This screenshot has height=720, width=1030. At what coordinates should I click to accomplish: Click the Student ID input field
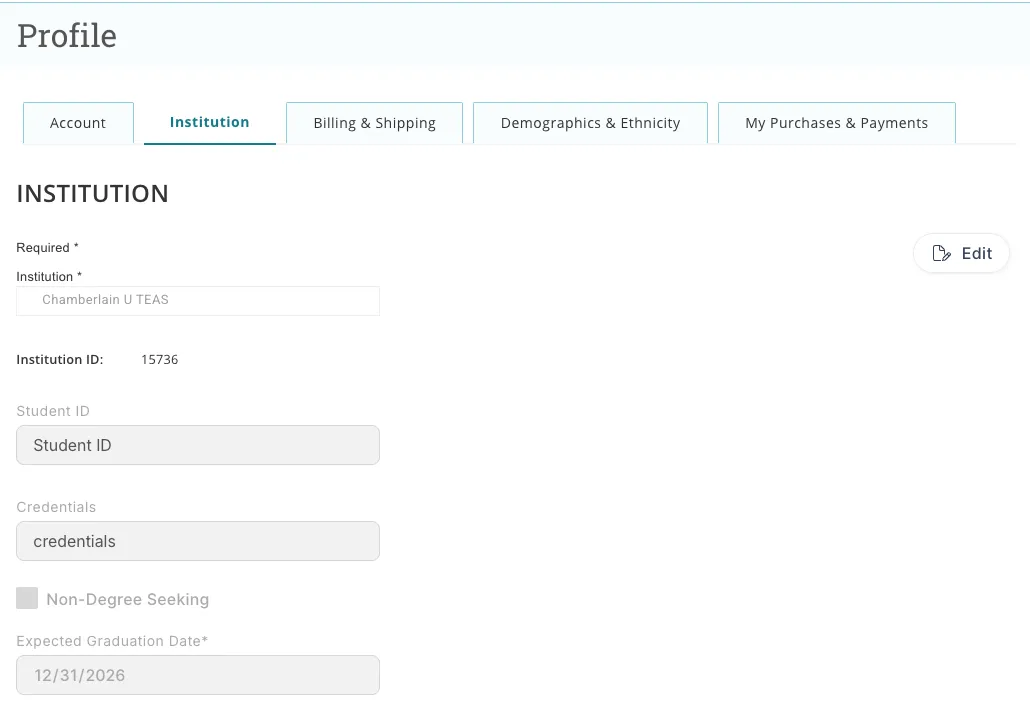[x=198, y=445]
